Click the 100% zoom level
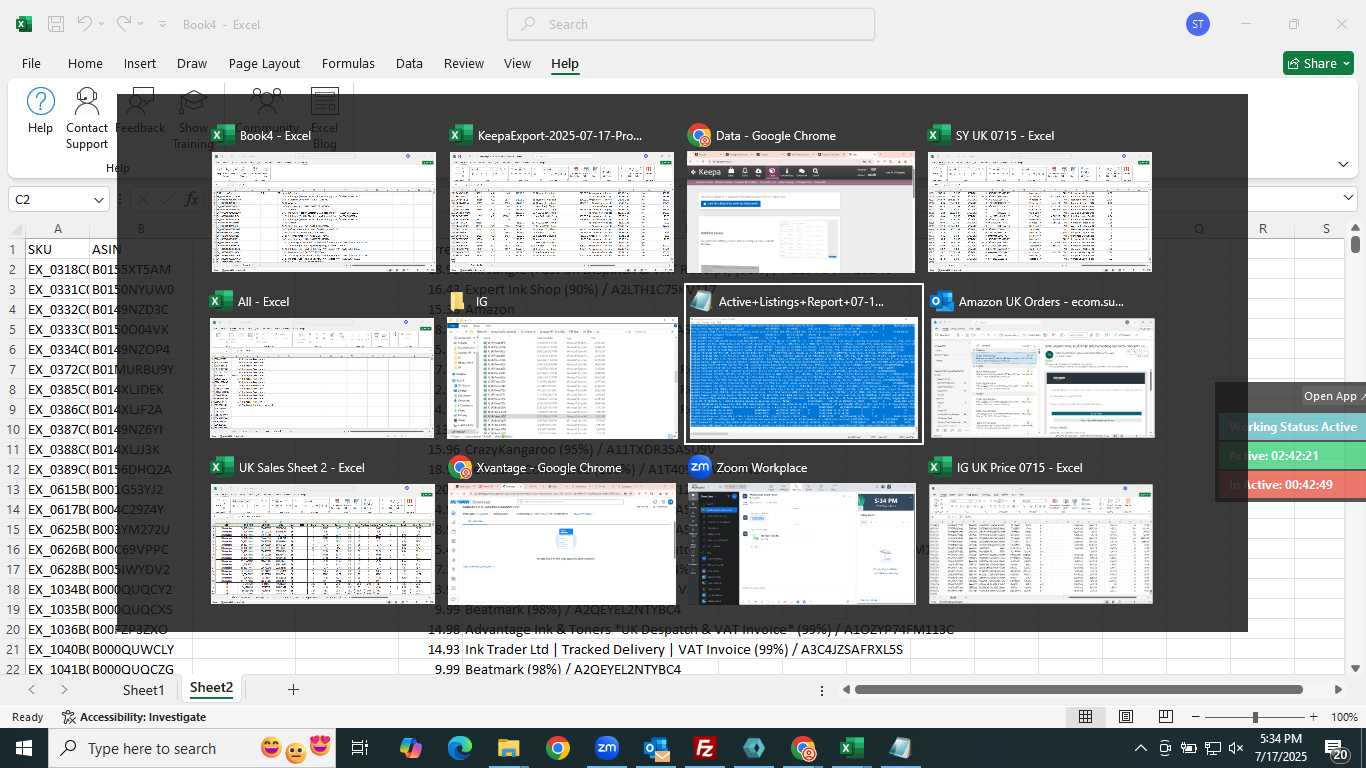Image resolution: width=1366 pixels, height=768 pixels. pos(1344,717)
